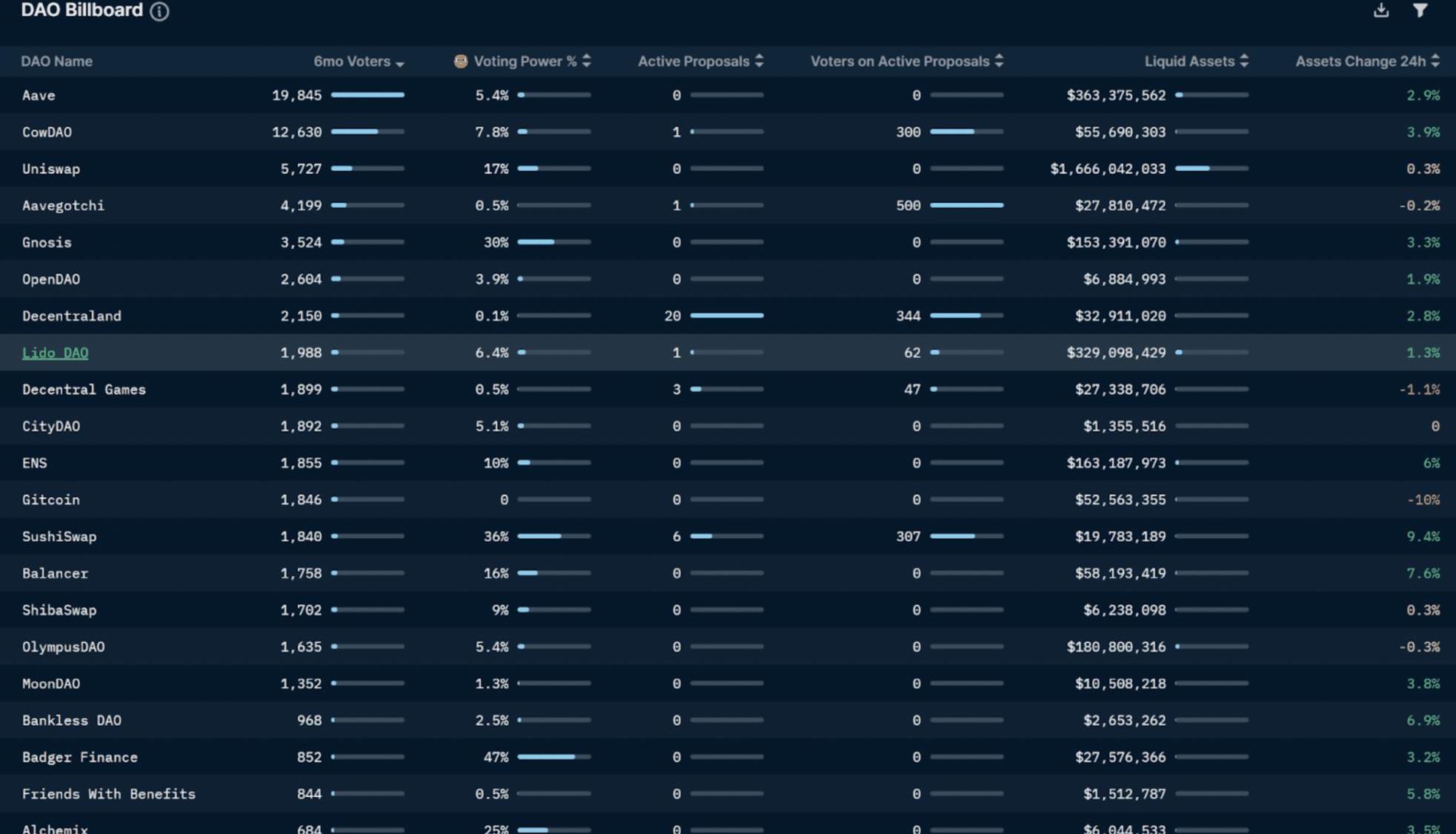Click Uniswap liquid assets $1,666,042,033
The image size is (1456, 834).
click(1108, 169)
